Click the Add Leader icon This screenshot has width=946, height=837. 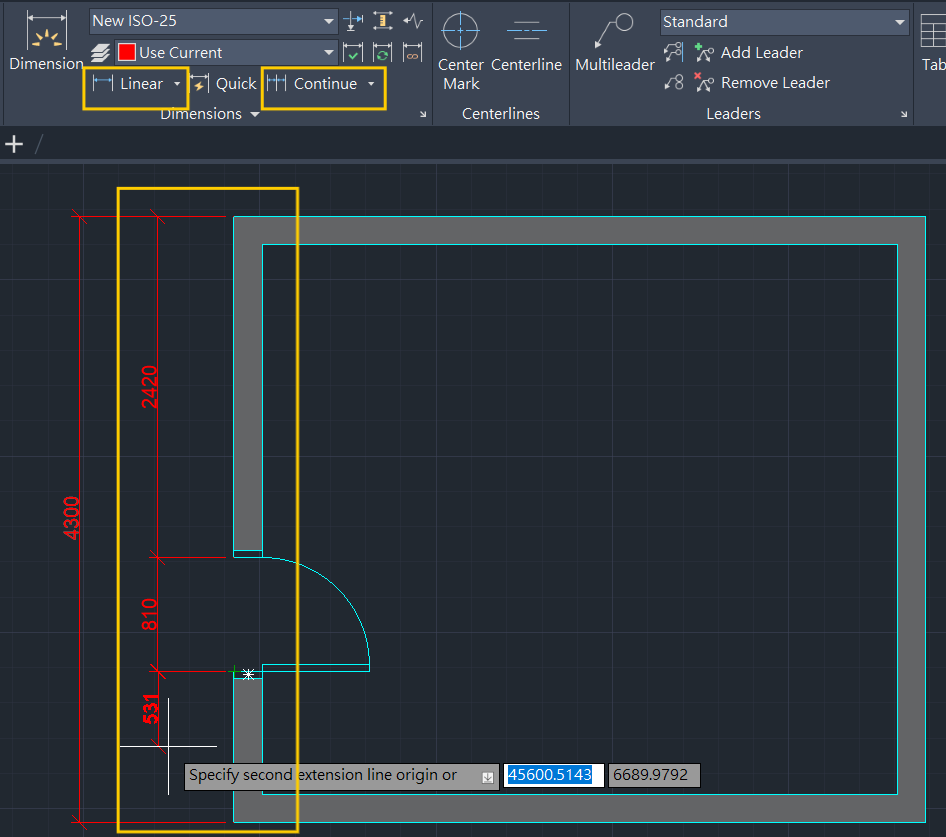705,53
